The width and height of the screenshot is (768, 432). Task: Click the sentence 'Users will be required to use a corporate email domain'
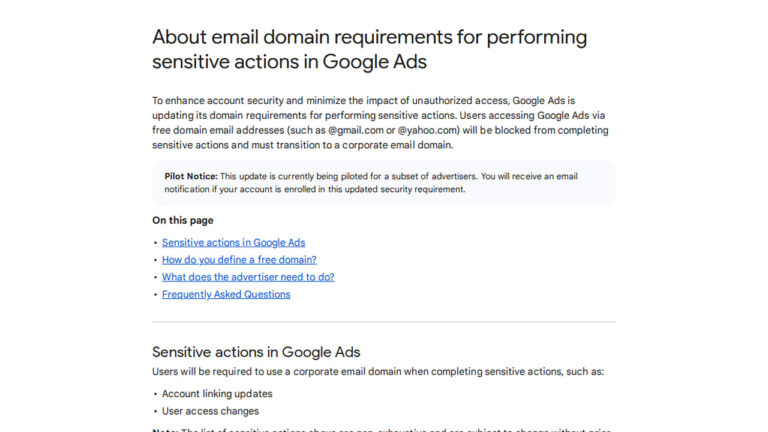pos(378,372)
